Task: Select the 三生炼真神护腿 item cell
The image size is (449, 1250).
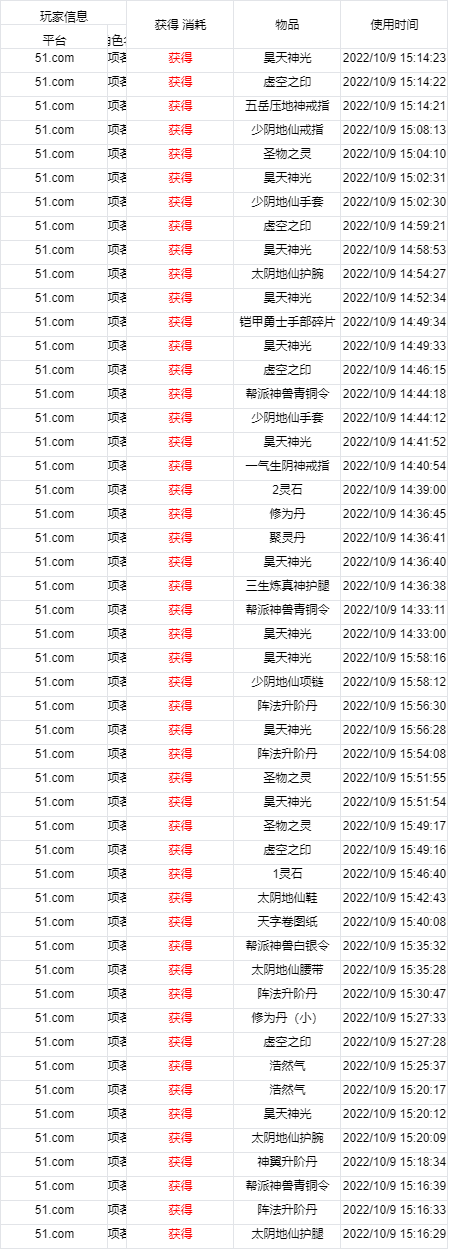Action: pyautogui.click(x=287, y=586)
